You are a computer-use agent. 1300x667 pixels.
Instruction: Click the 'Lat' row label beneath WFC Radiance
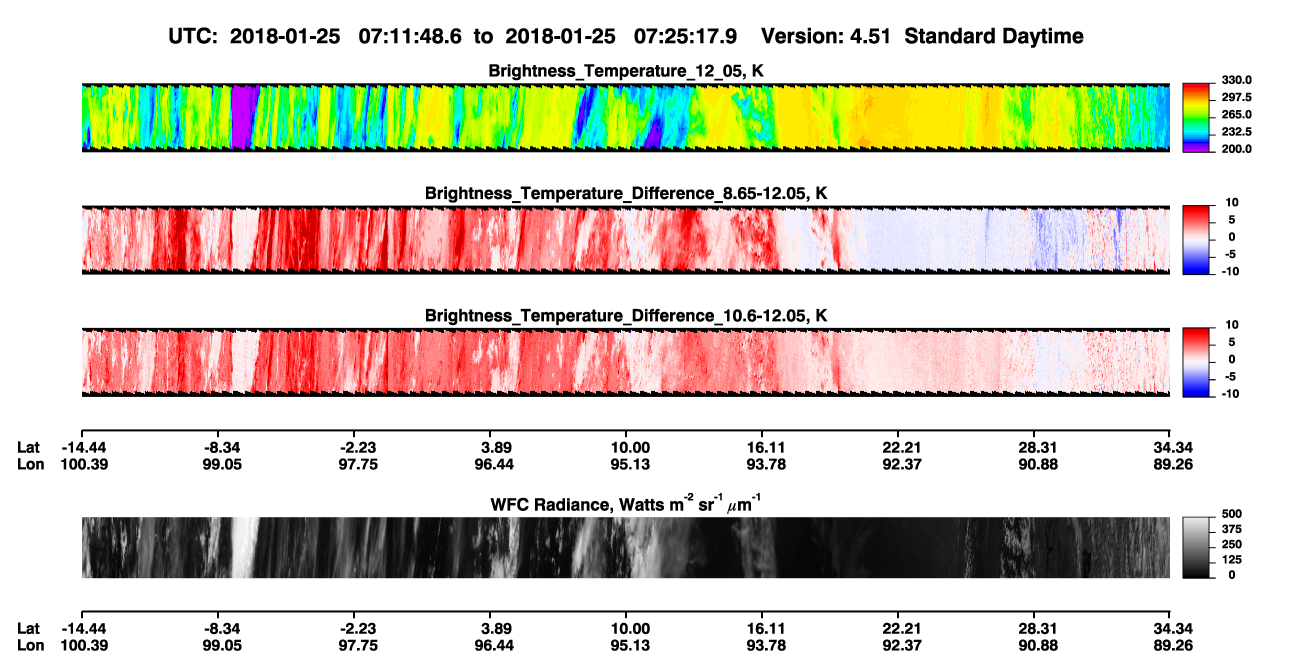[x=29, y=628]
